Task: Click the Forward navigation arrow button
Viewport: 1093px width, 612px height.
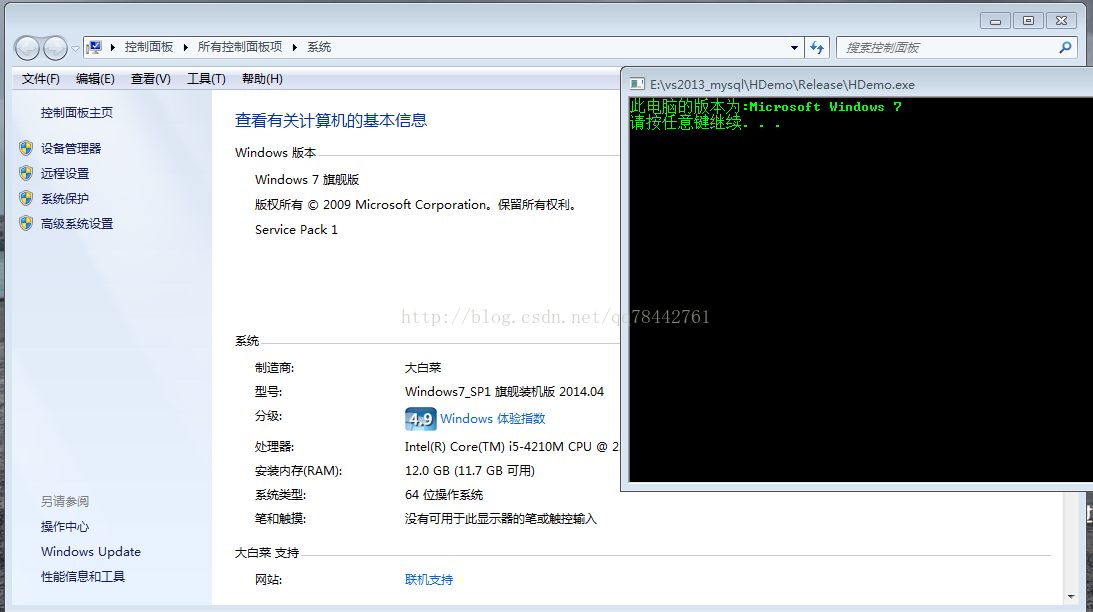Action: 55,48
